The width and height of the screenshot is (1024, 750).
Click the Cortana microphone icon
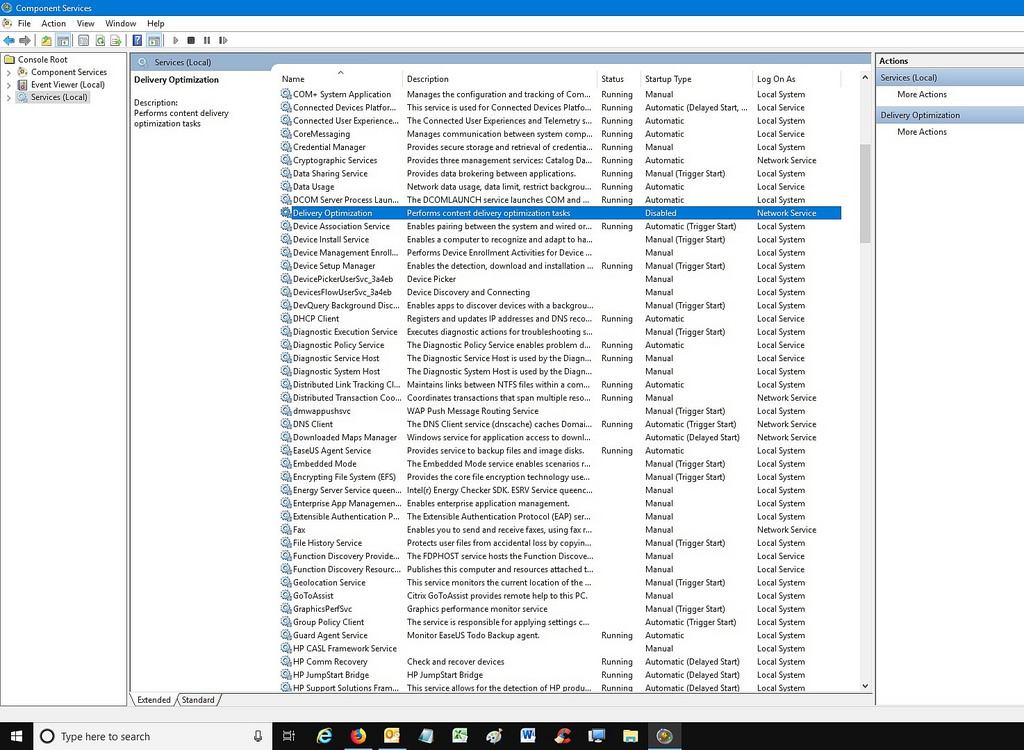(x=258, y=736)
